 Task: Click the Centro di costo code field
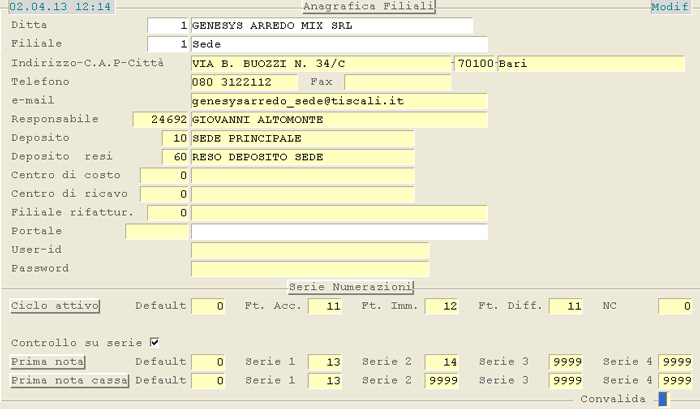(166, 176)
